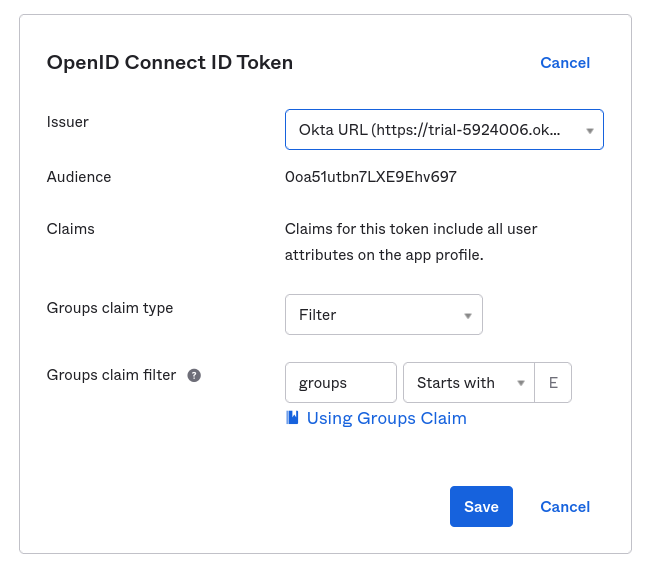Click the arrow on the Issuer select box
The height and width of the screenshot is (568, 654).
pos(590,131)
